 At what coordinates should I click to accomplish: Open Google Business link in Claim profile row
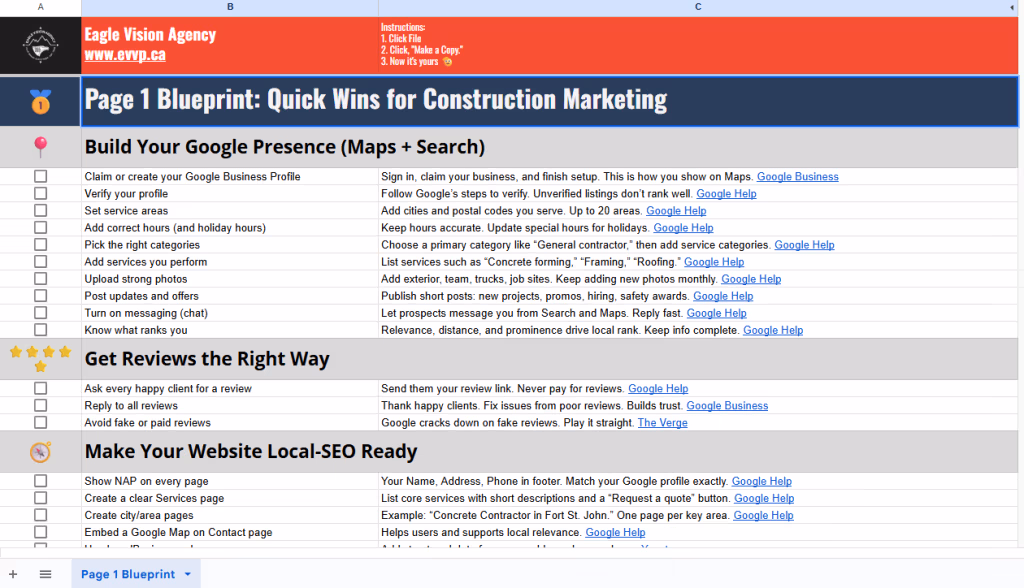pos(797,176)
